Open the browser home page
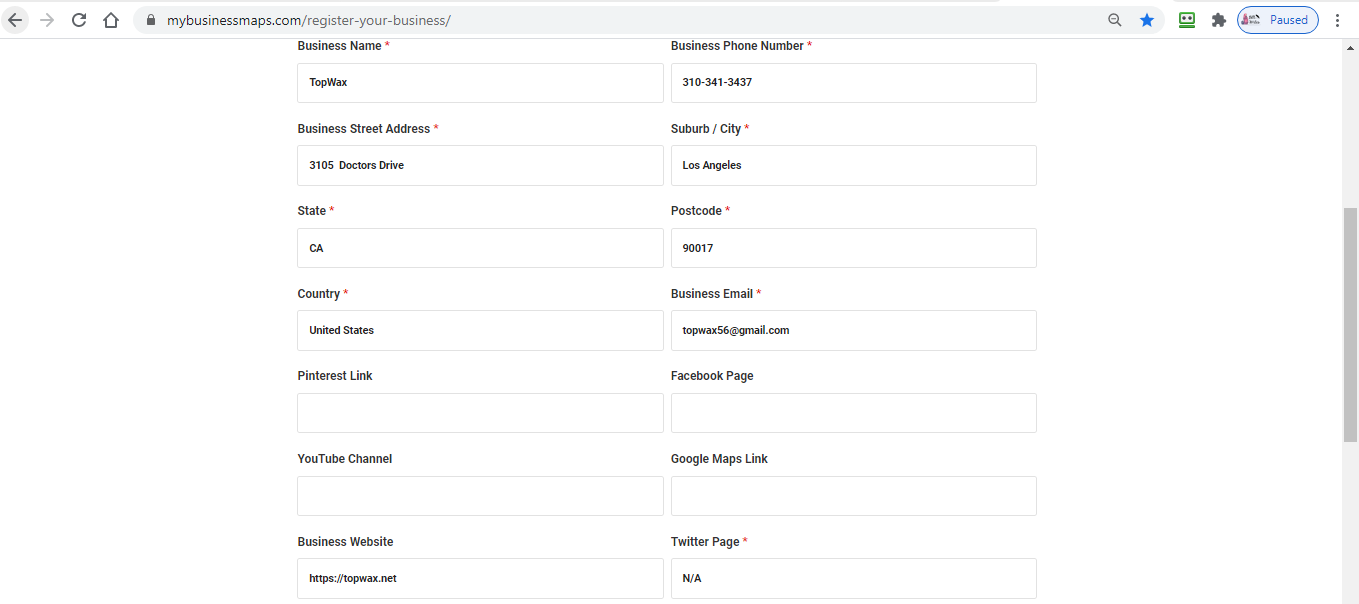This screenshot has width=1359, height=604. pos(111,20)
